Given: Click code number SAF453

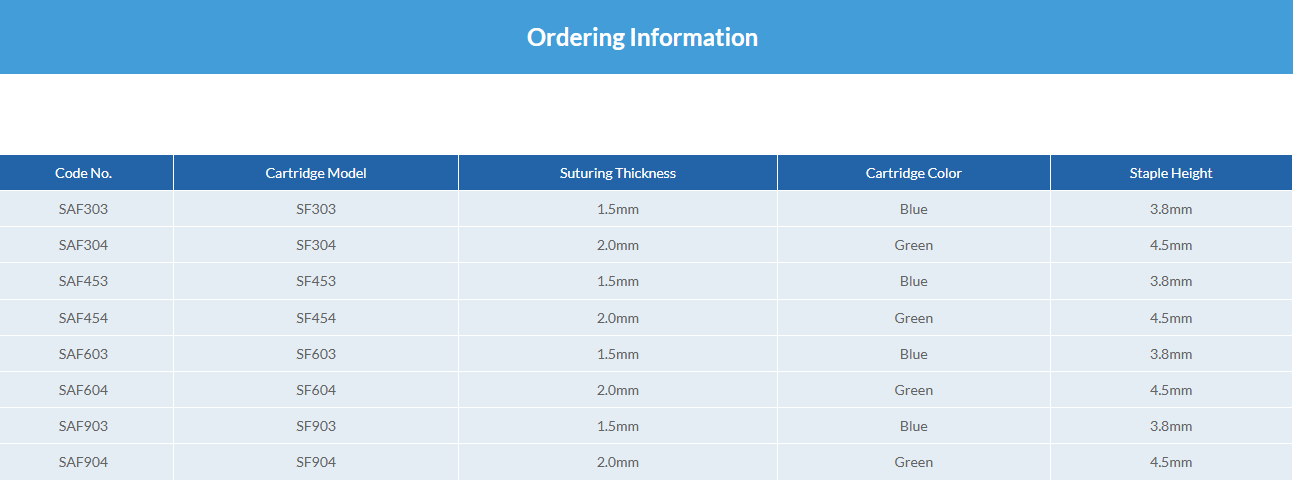Looking at the screenshot, I should 84,281.
